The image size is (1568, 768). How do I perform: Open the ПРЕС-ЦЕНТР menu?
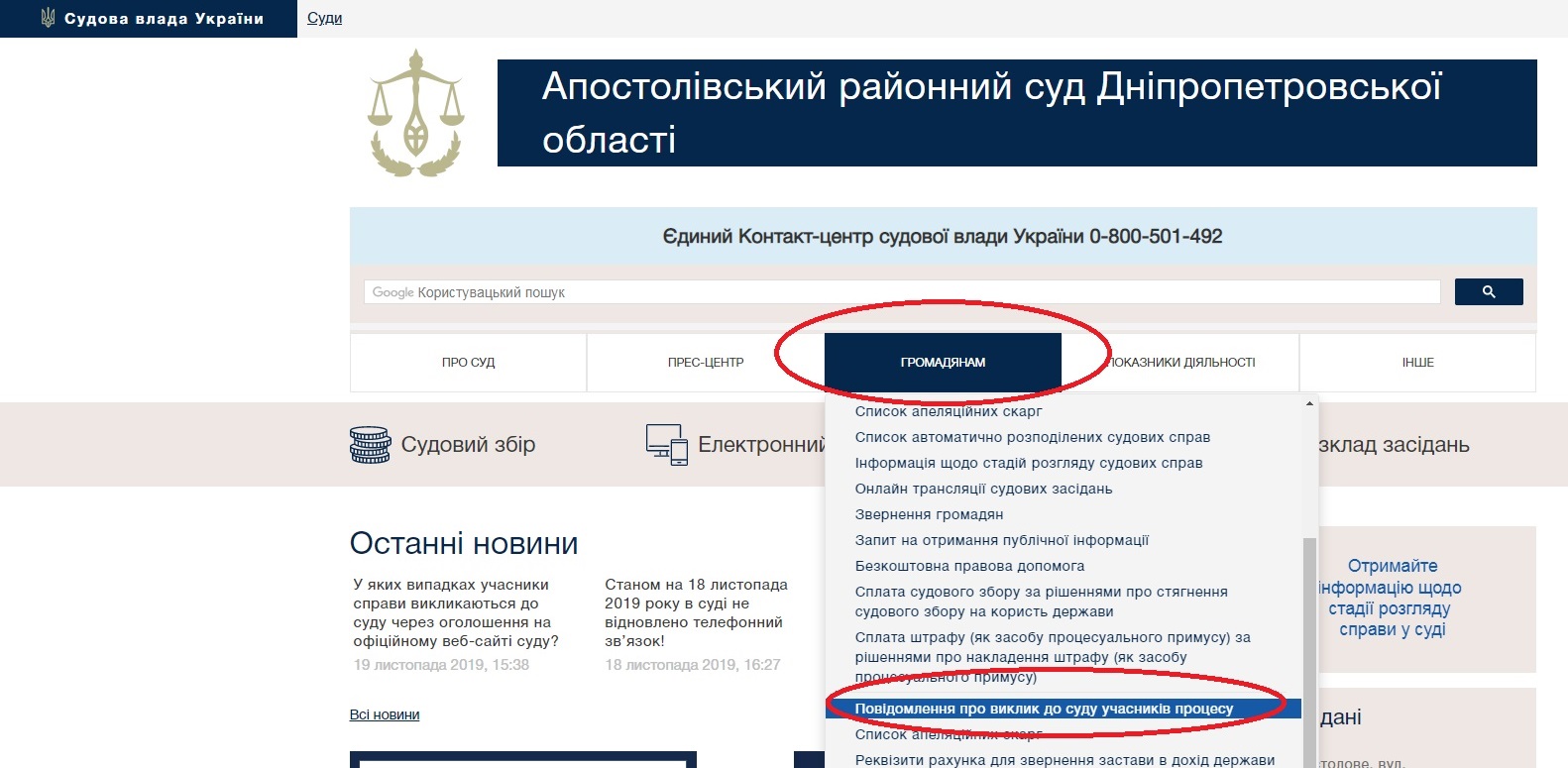point(705,363)
